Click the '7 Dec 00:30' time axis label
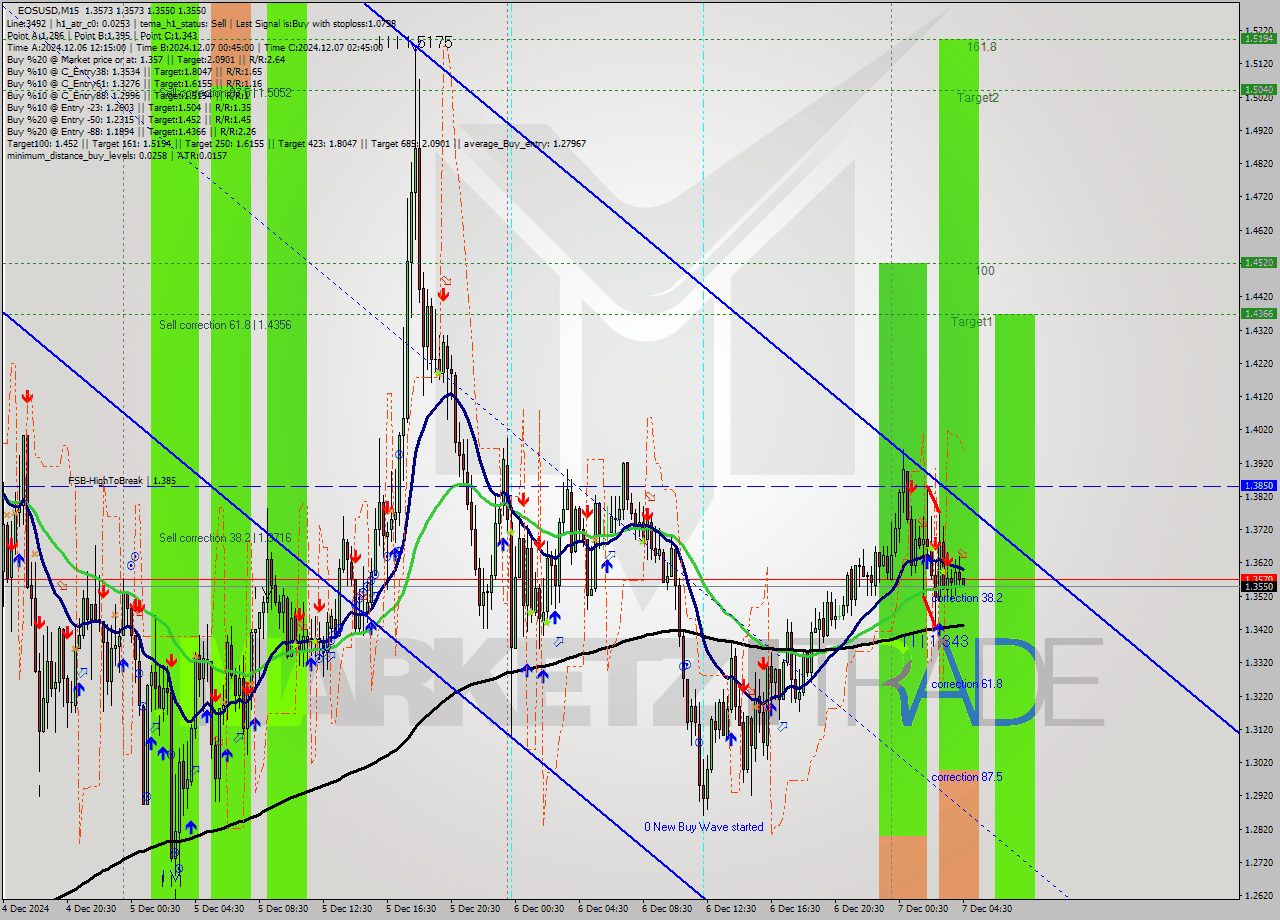Screen dimensions: 1280x920 923,909
